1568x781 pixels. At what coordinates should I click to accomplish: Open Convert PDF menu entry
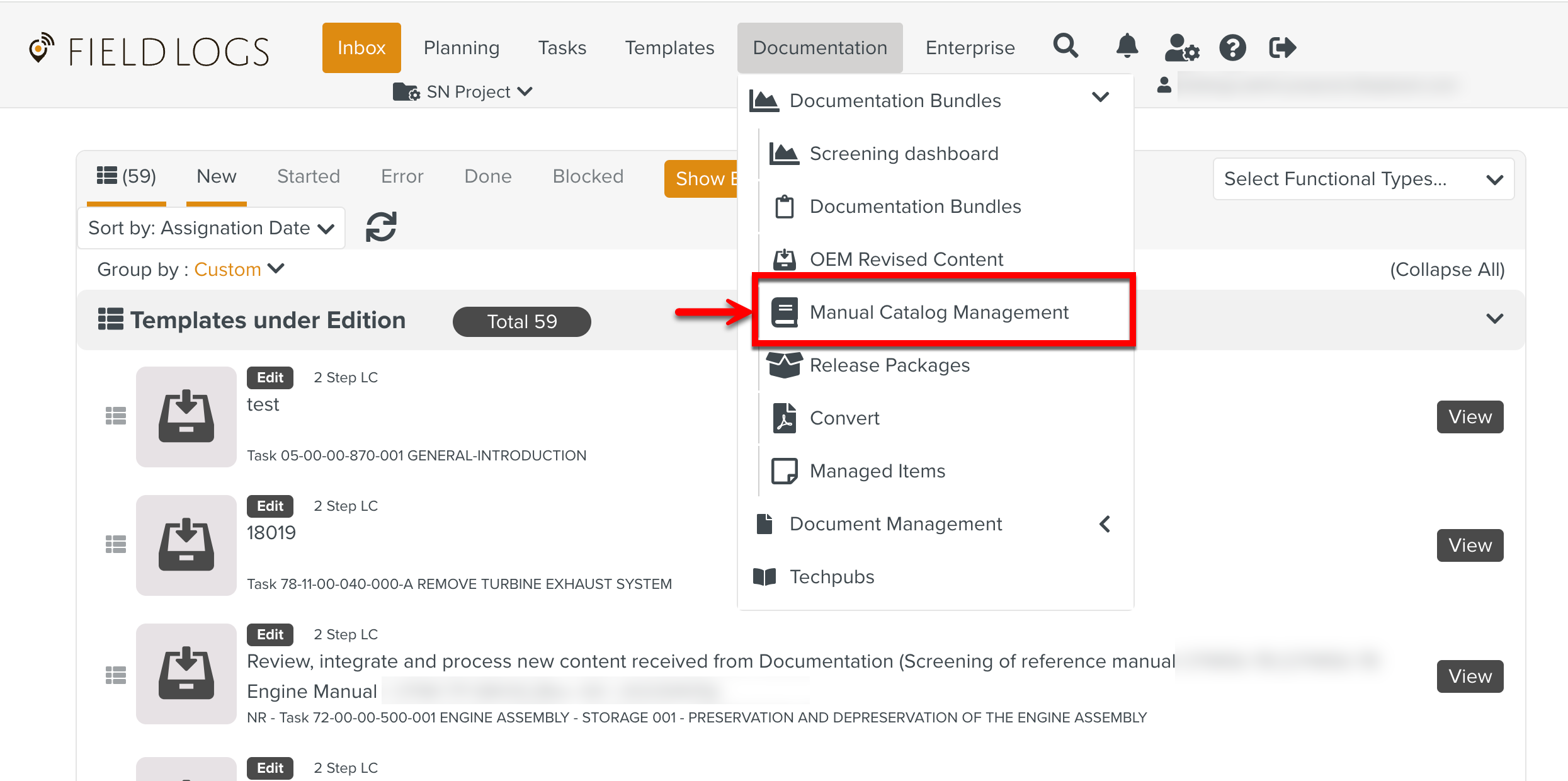click(844, 418)
